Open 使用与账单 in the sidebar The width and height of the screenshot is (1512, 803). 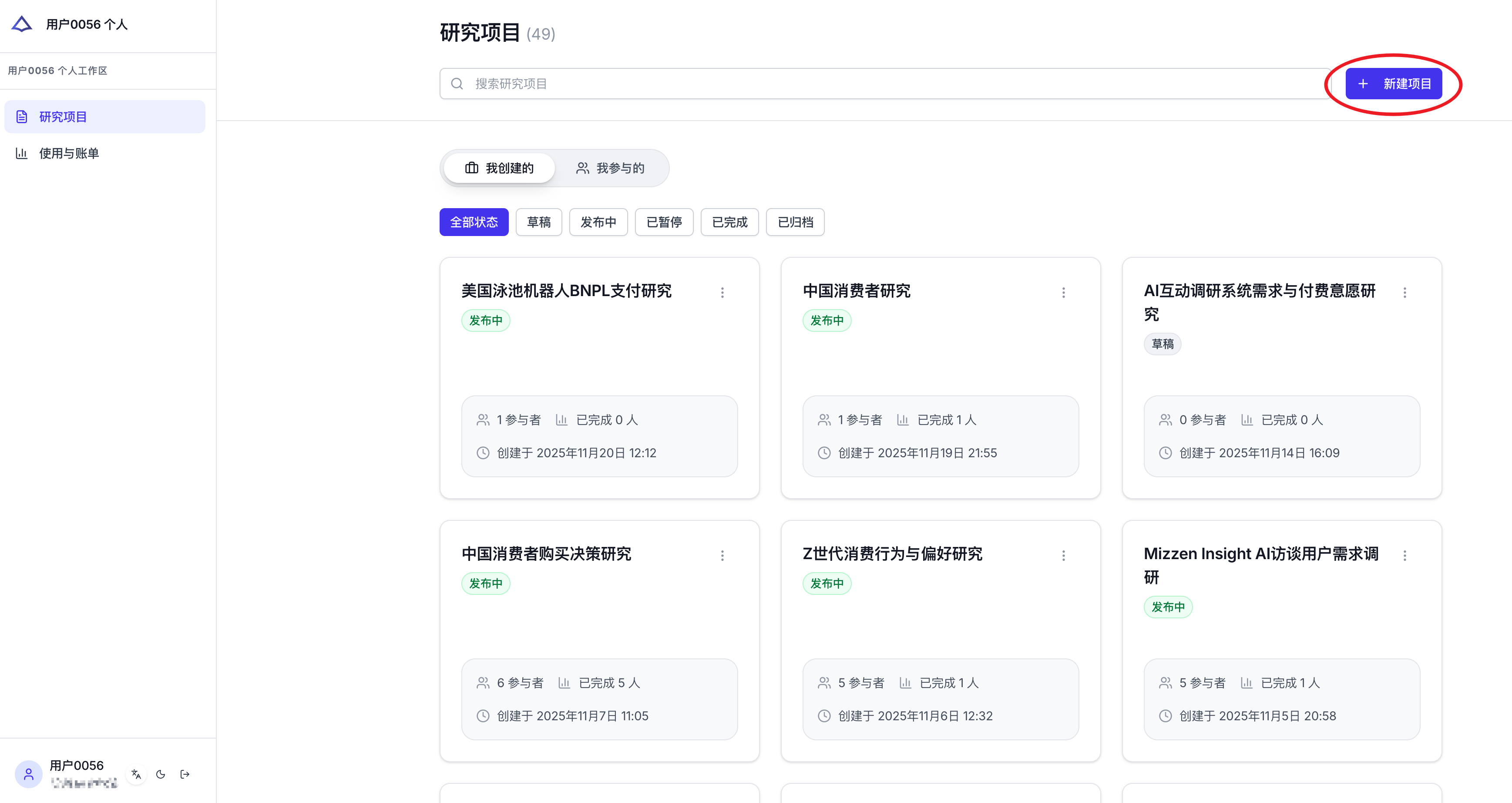point(105,153)
